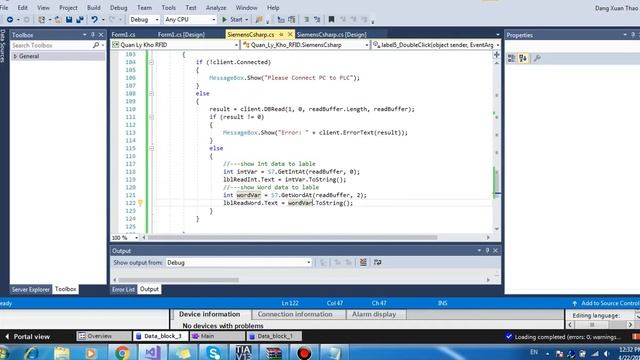
Task: Click the red record icon in taskbar
Action: (304, 353)
